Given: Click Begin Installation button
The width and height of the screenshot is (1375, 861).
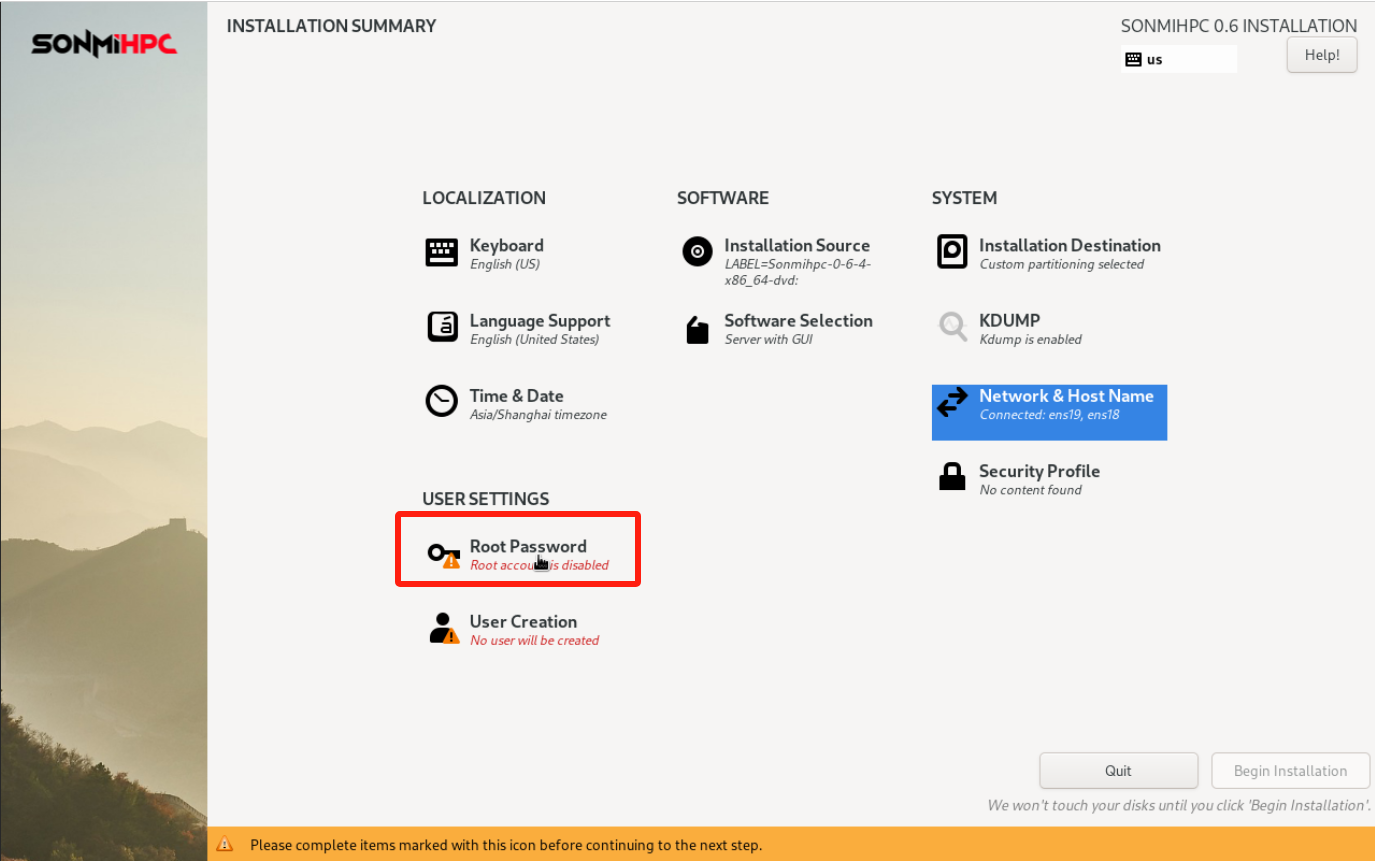Looking at the screenshot, I should tap(1290, 771).
